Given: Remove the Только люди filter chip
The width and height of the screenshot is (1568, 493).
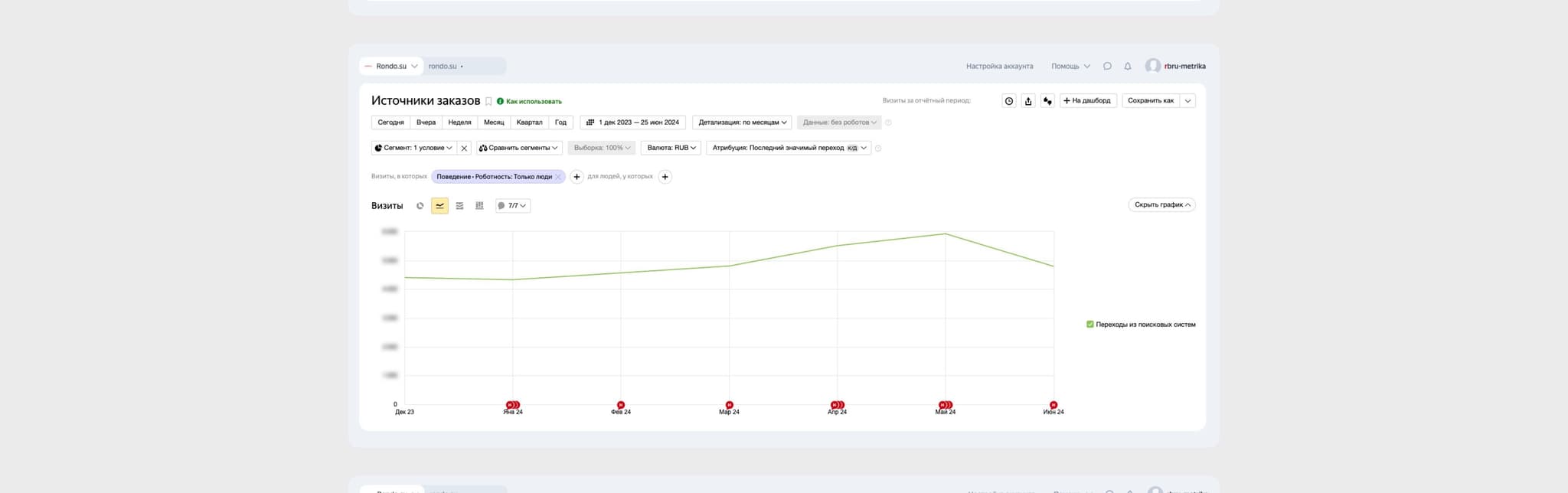Looking at the screenshot, I should pos(558,177).
